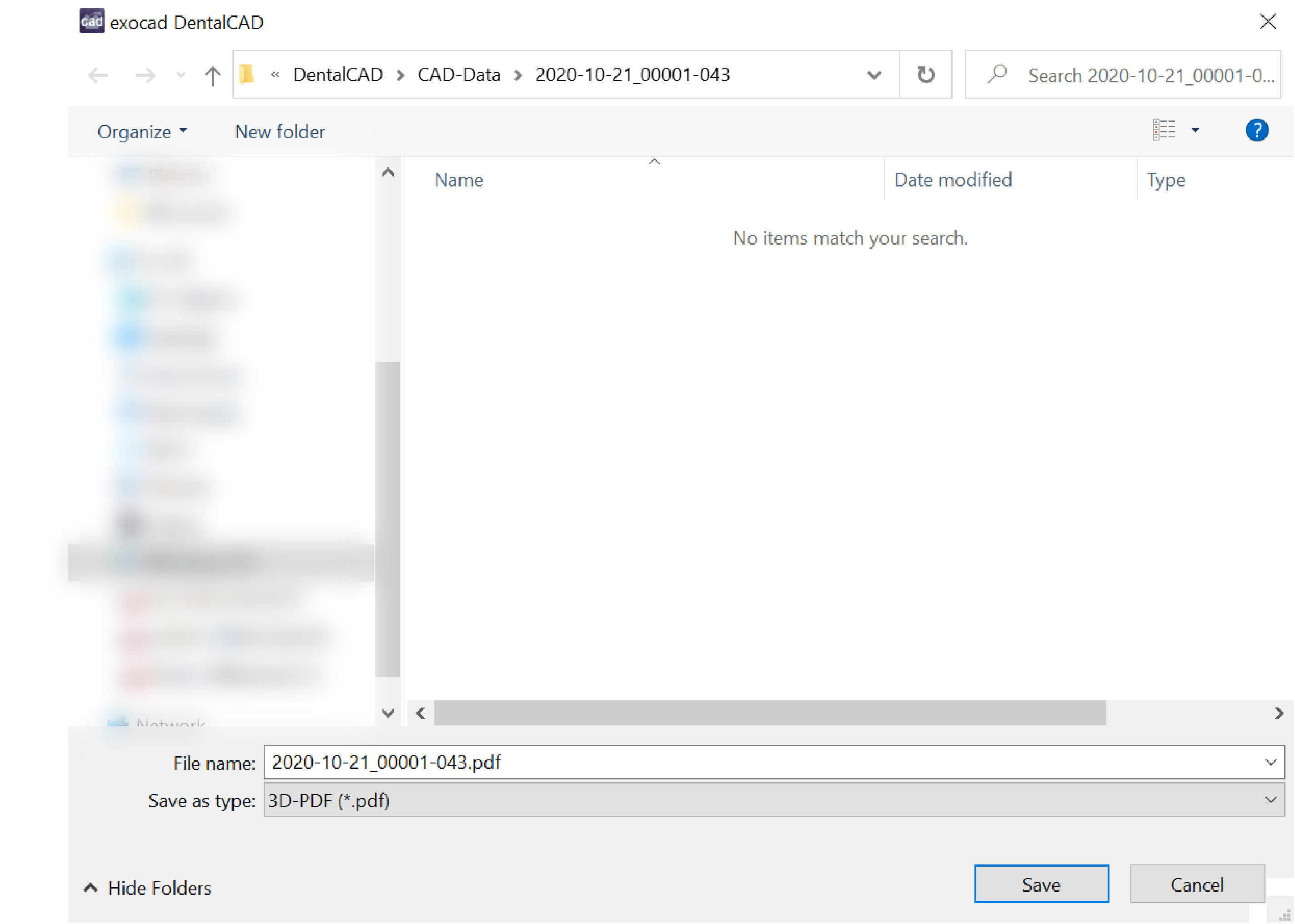Screen dimensions: 1295x924
Task: Sort by Date modified column header
Action: (953, 180)
